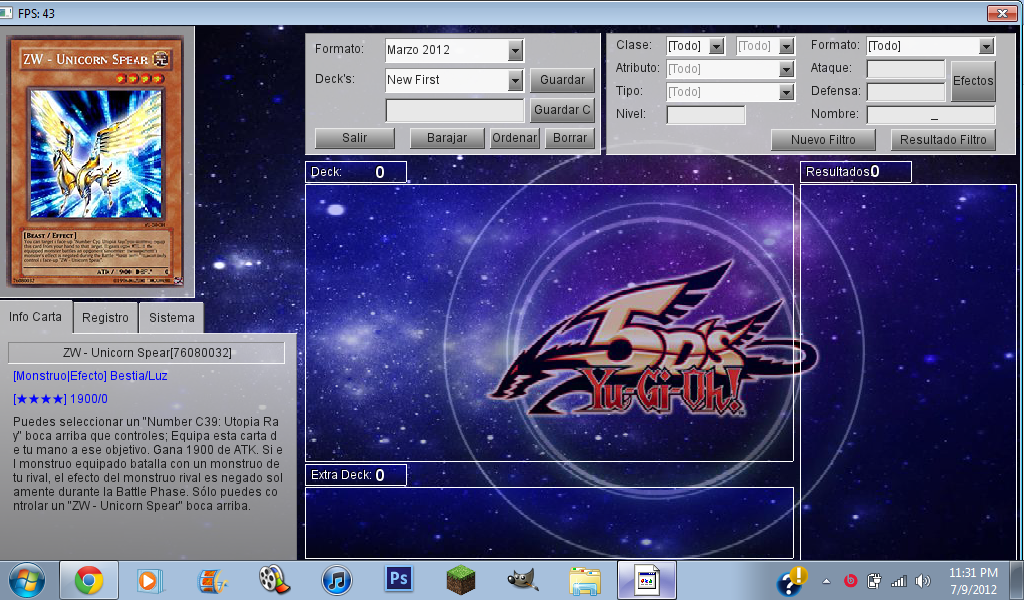Click the Nivel input field
Viewport: 1024px width, 600px height.
click(x=706, y=115)
